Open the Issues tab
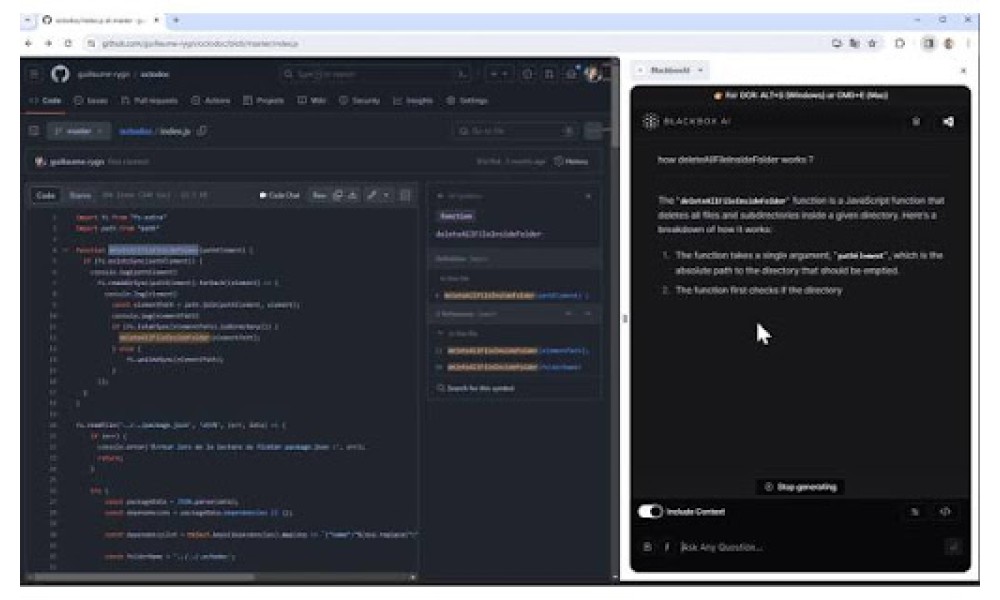Image resolution: width=1000 pixels, height=600 pixels. pyautogui.click(x=91, y=101)
